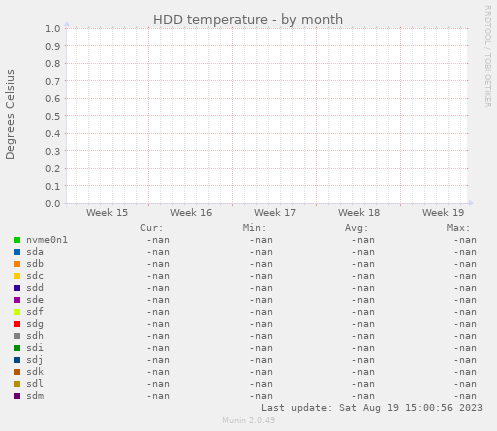The width and height of the screenshot is (497, 431).
Task: Click the red sdg legend swatch
Action: (17, 324)
